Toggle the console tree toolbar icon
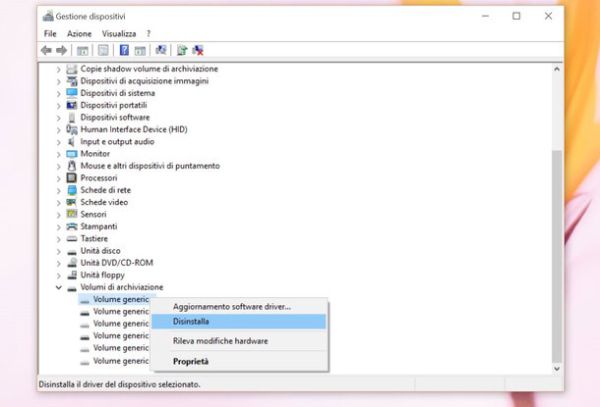The width and height of the screenshot is (600, 407). click(x=83, y=50)
